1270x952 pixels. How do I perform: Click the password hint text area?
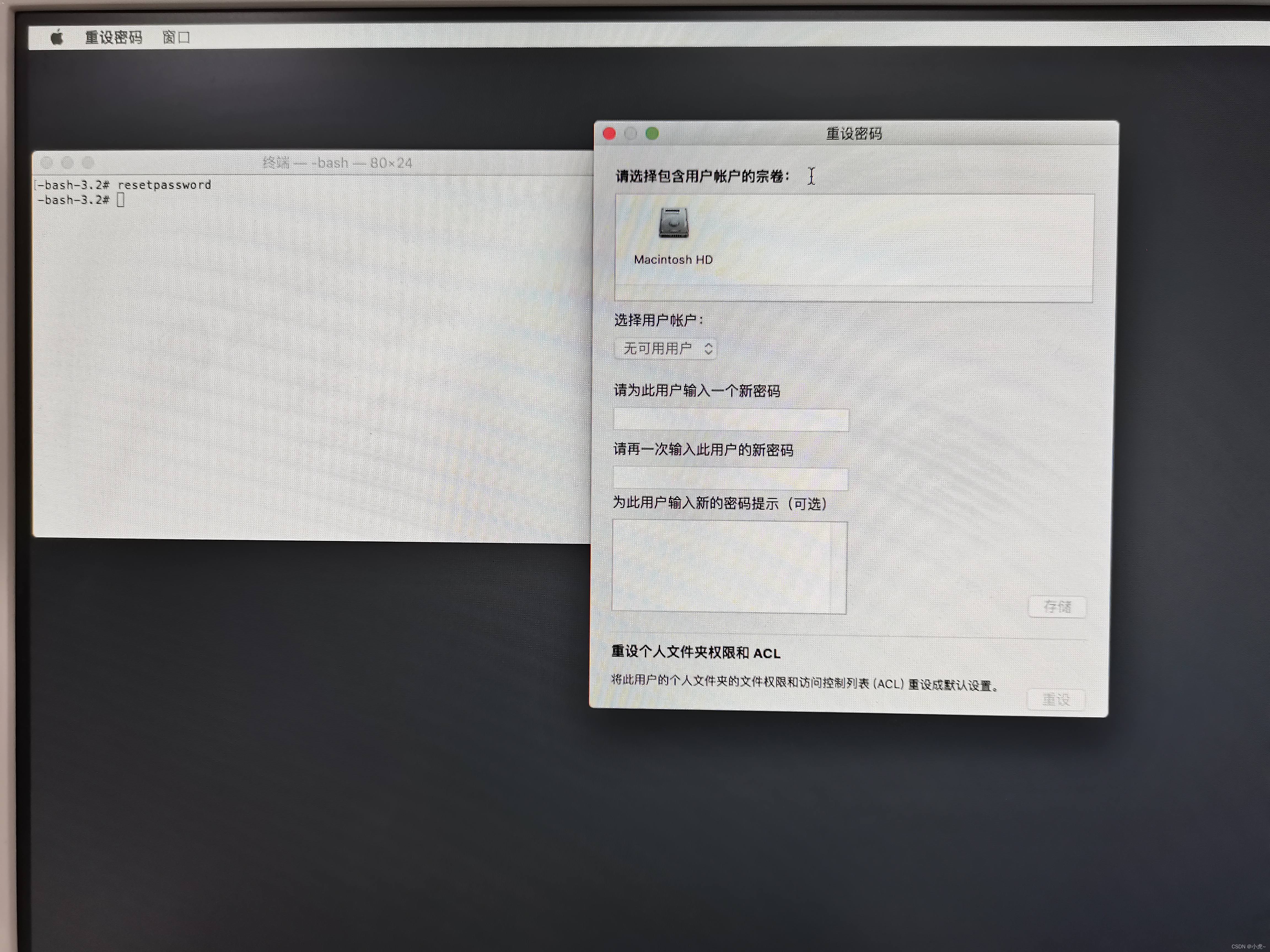point(729,567)
